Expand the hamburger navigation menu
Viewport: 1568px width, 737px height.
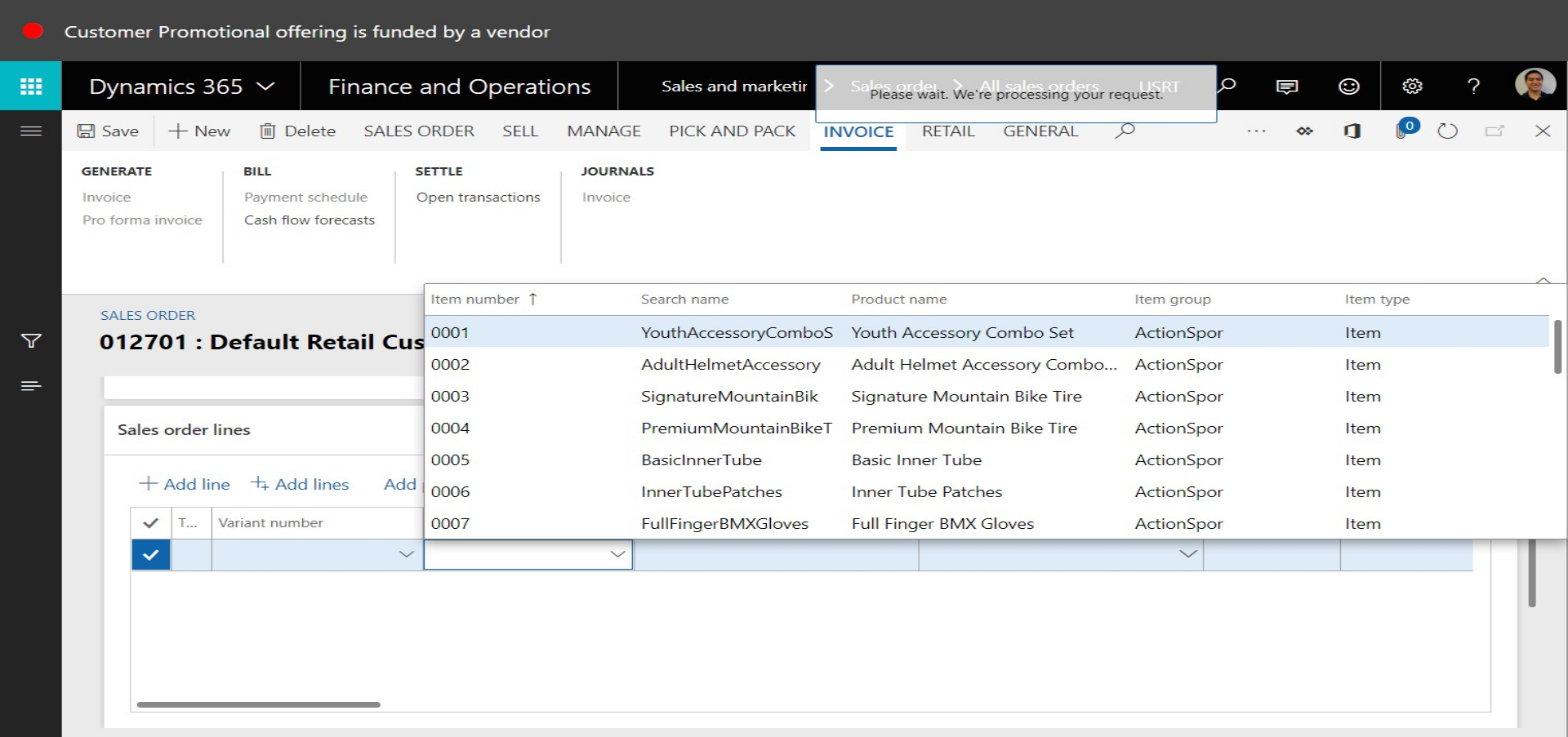(x=31, y=131)
